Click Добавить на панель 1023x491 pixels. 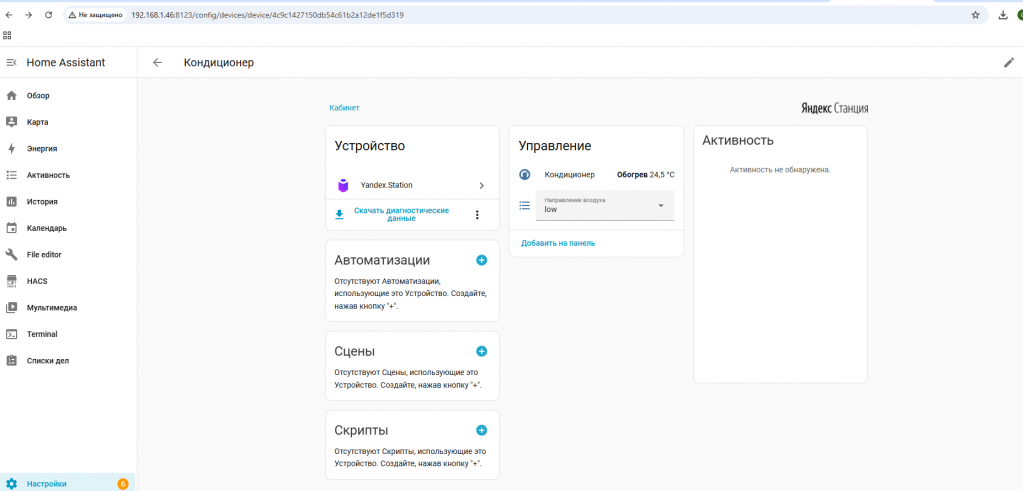(558, 243)
